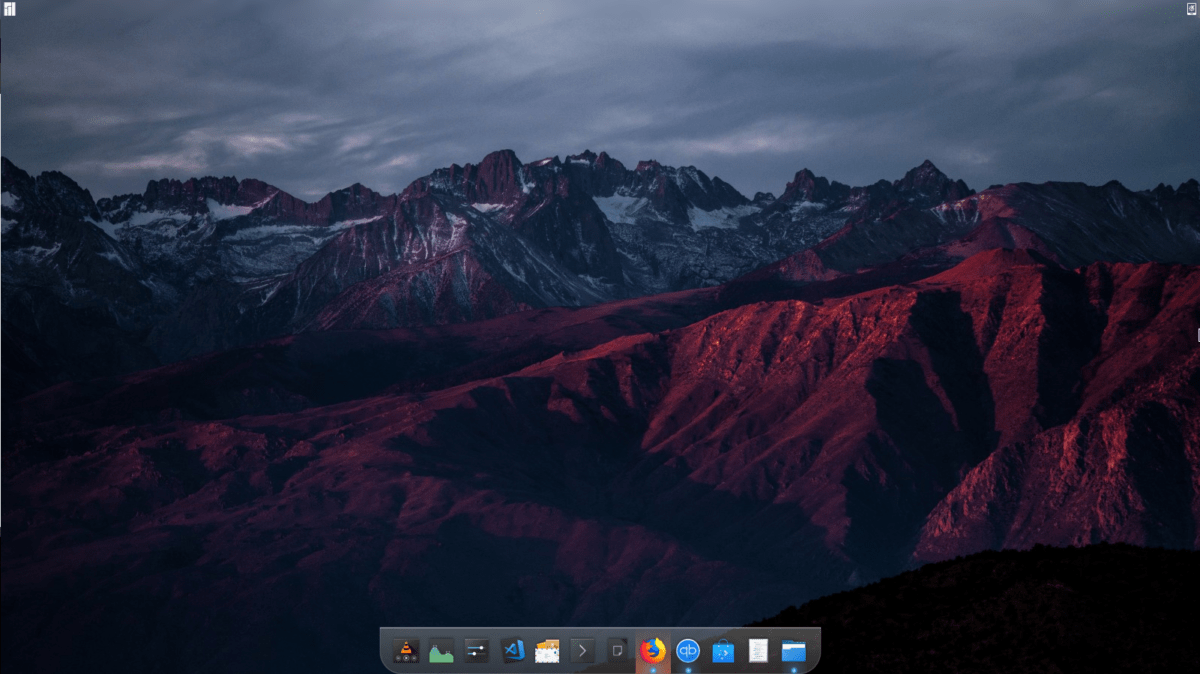Image resolution: width=1200 pixels, height=674 pixels.
Task: Launch Visual Studio Code
Action: [513, 650]
